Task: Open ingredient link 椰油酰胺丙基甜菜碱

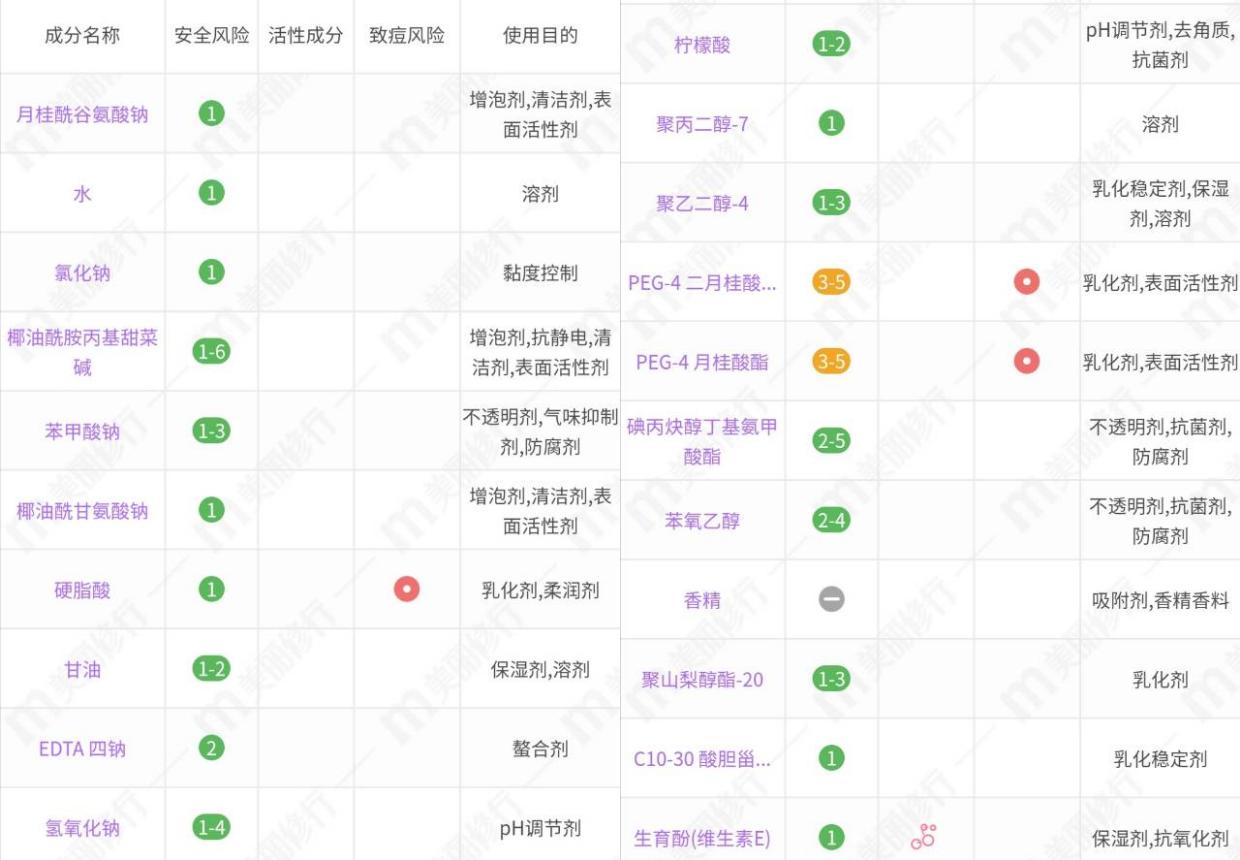Action: 82,352
